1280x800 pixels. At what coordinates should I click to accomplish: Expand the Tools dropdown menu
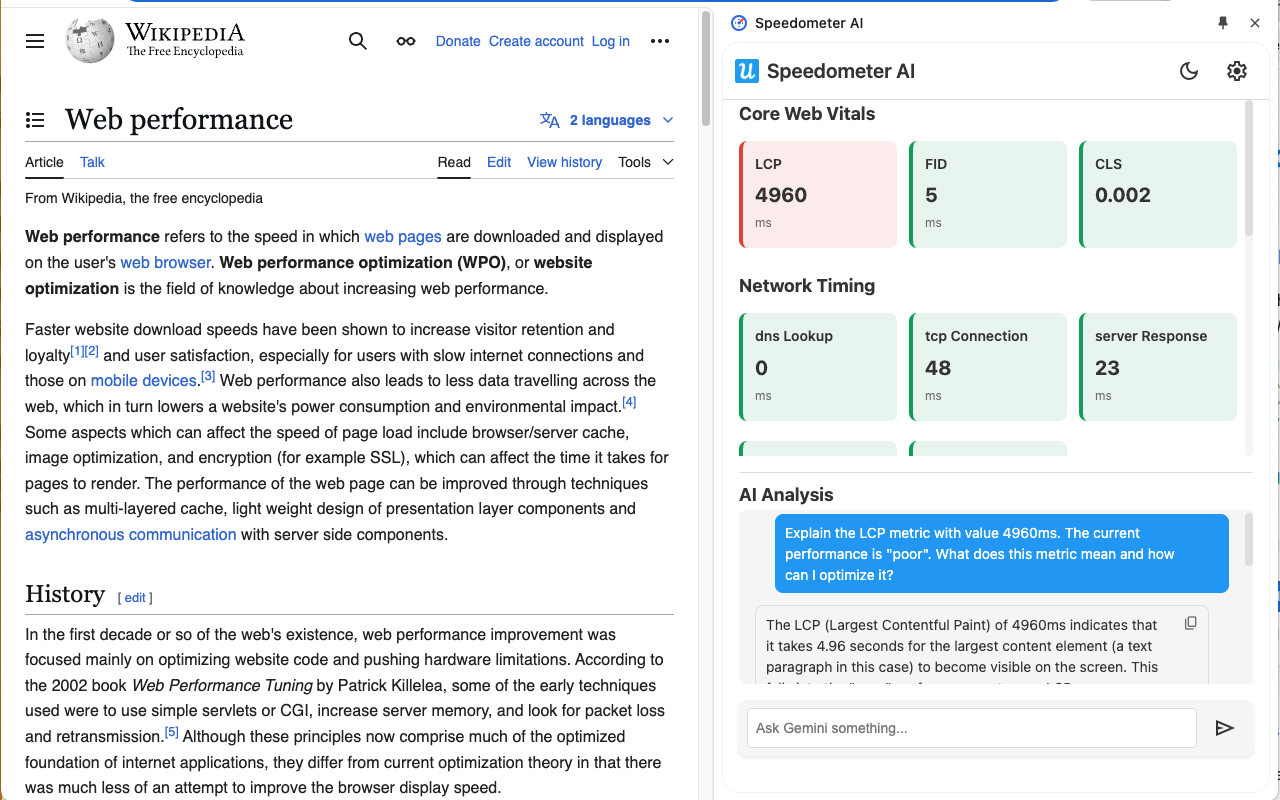click(x=646, y=162)
